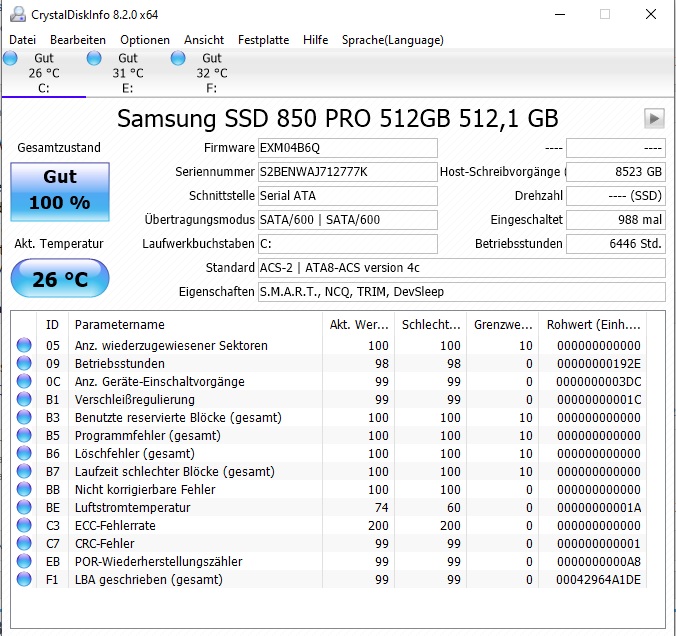Click status orb of Betriebsstunden attribute row
This screenshot has width=676, height=636.
pyautogui.click(x=24, y=363)
